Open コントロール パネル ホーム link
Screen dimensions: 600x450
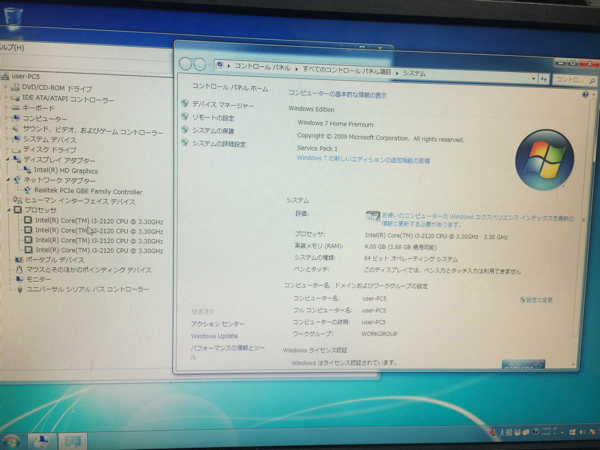point(230,87)
